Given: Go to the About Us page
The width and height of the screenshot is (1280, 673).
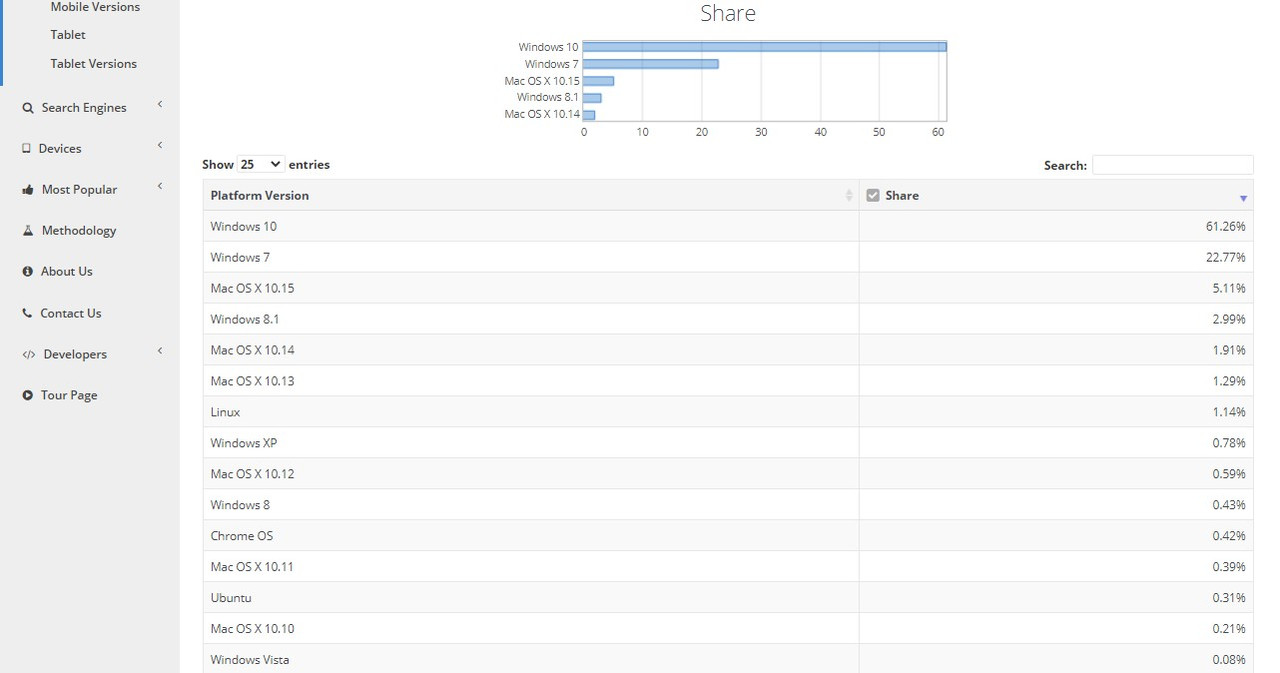Looking at the screenshot, I should coord(66,271).
